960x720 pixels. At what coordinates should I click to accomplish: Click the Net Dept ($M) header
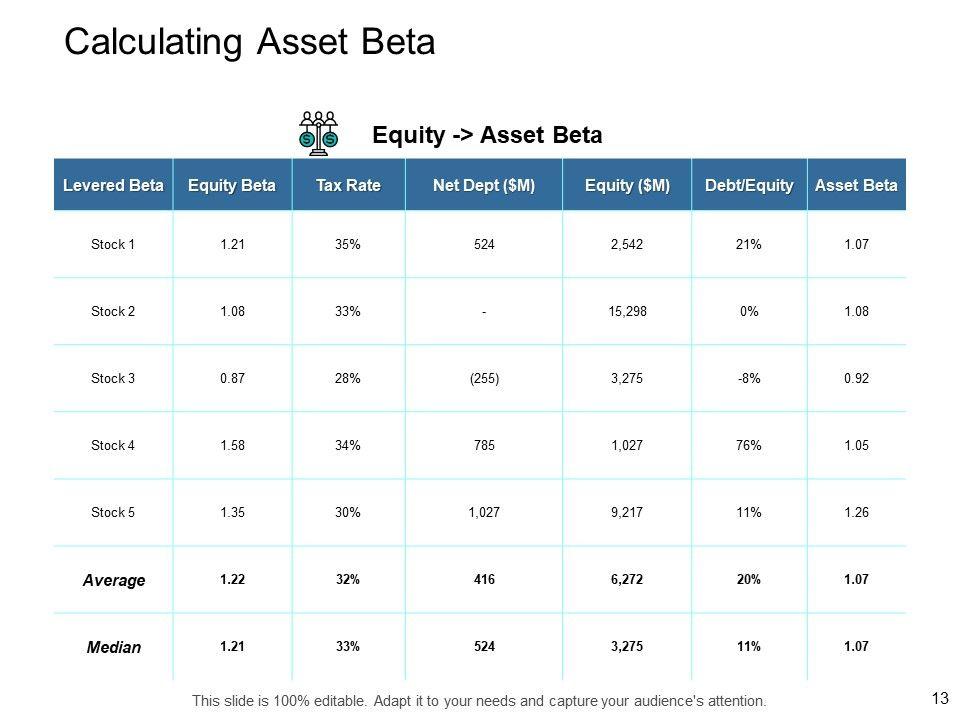click(484, 185)
